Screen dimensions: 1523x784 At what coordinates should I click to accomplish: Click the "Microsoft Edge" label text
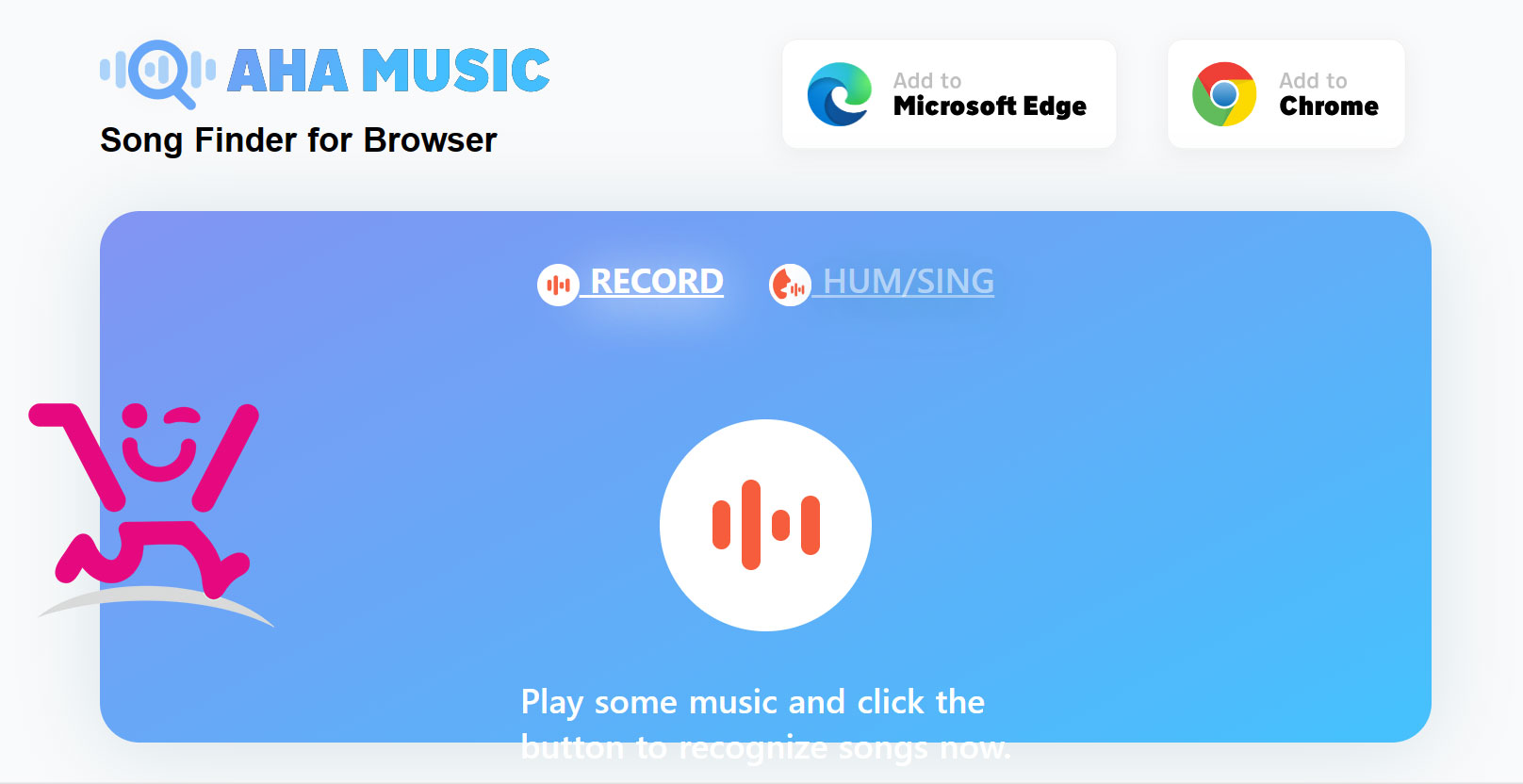(990, 106)
